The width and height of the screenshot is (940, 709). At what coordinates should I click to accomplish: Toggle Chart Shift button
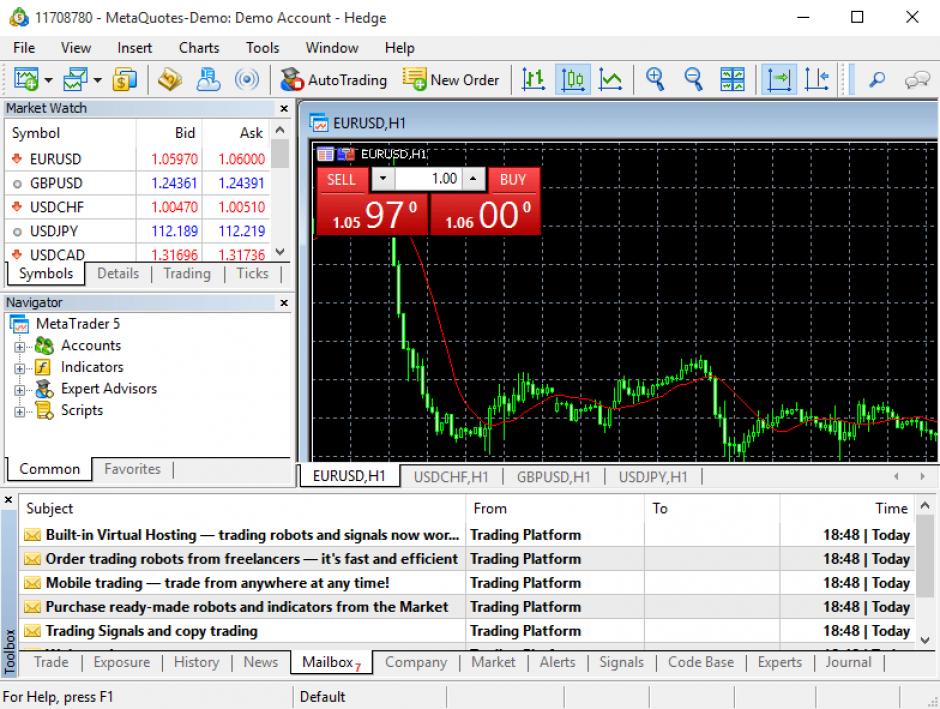point(817,79)
